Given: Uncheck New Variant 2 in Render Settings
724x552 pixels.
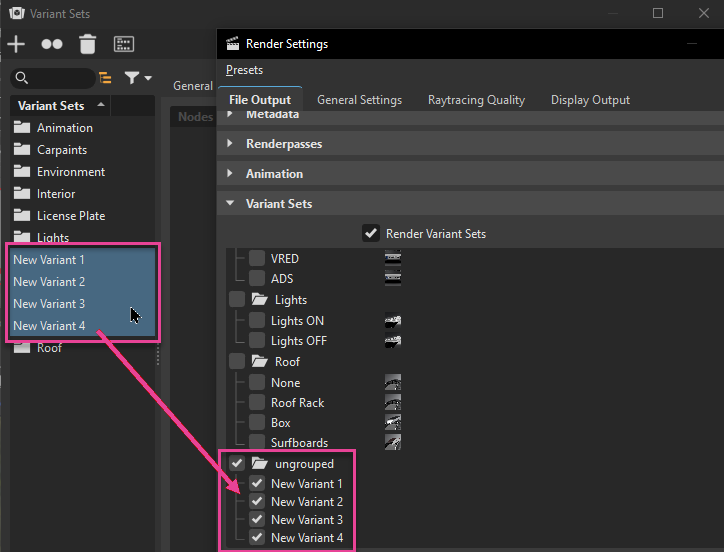Looking at the screenshot, I should pyautogui.click(x=257, y=501).
